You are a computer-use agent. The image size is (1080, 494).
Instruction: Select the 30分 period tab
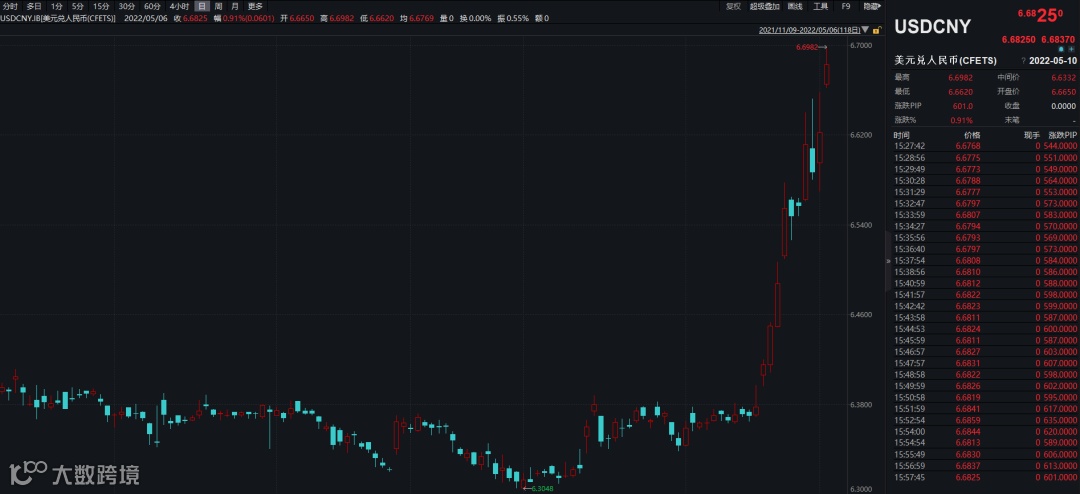[x=127, y=6]
